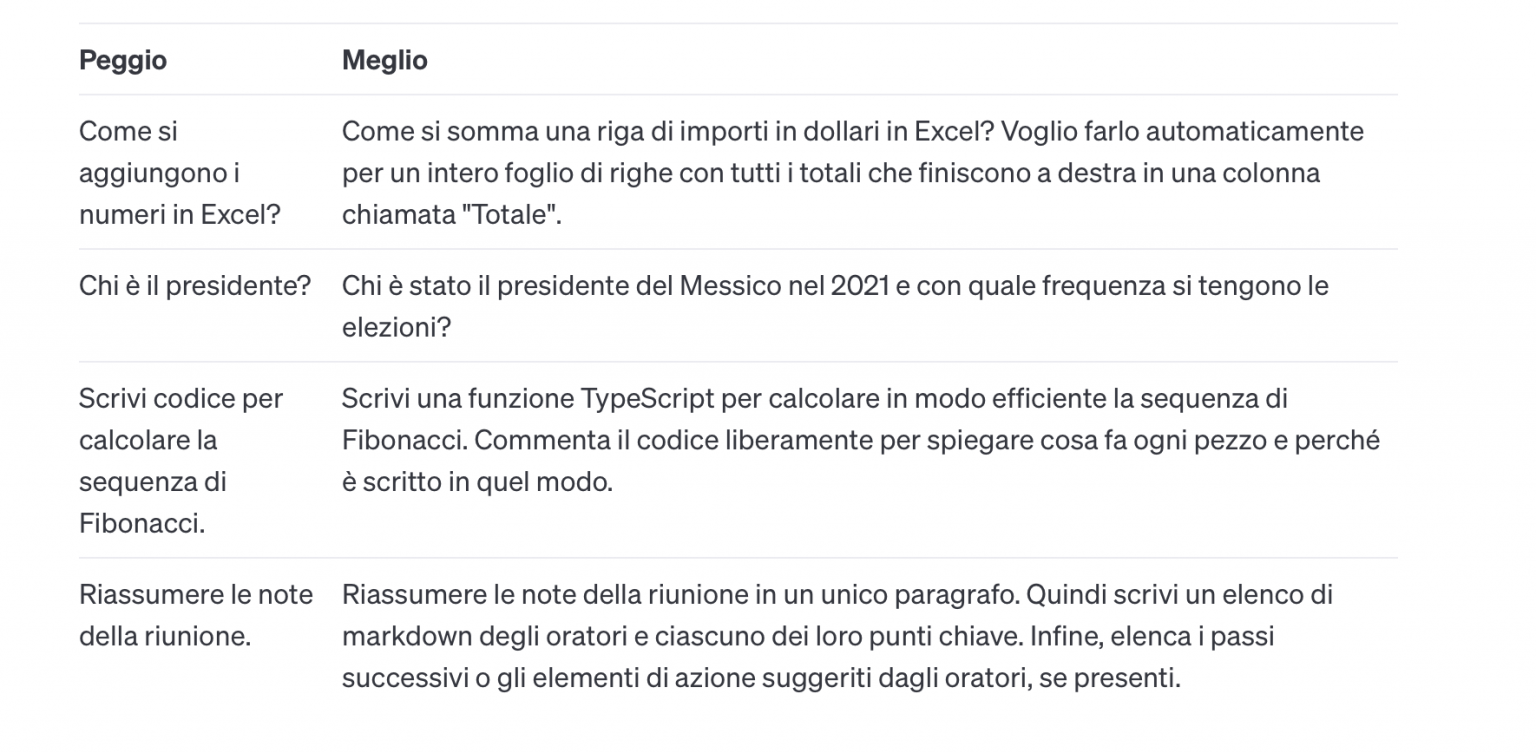Click the line beginning 'markdown degli oratori'
This screenshot has width=1536, height=753.
click(x=808, y=637)
